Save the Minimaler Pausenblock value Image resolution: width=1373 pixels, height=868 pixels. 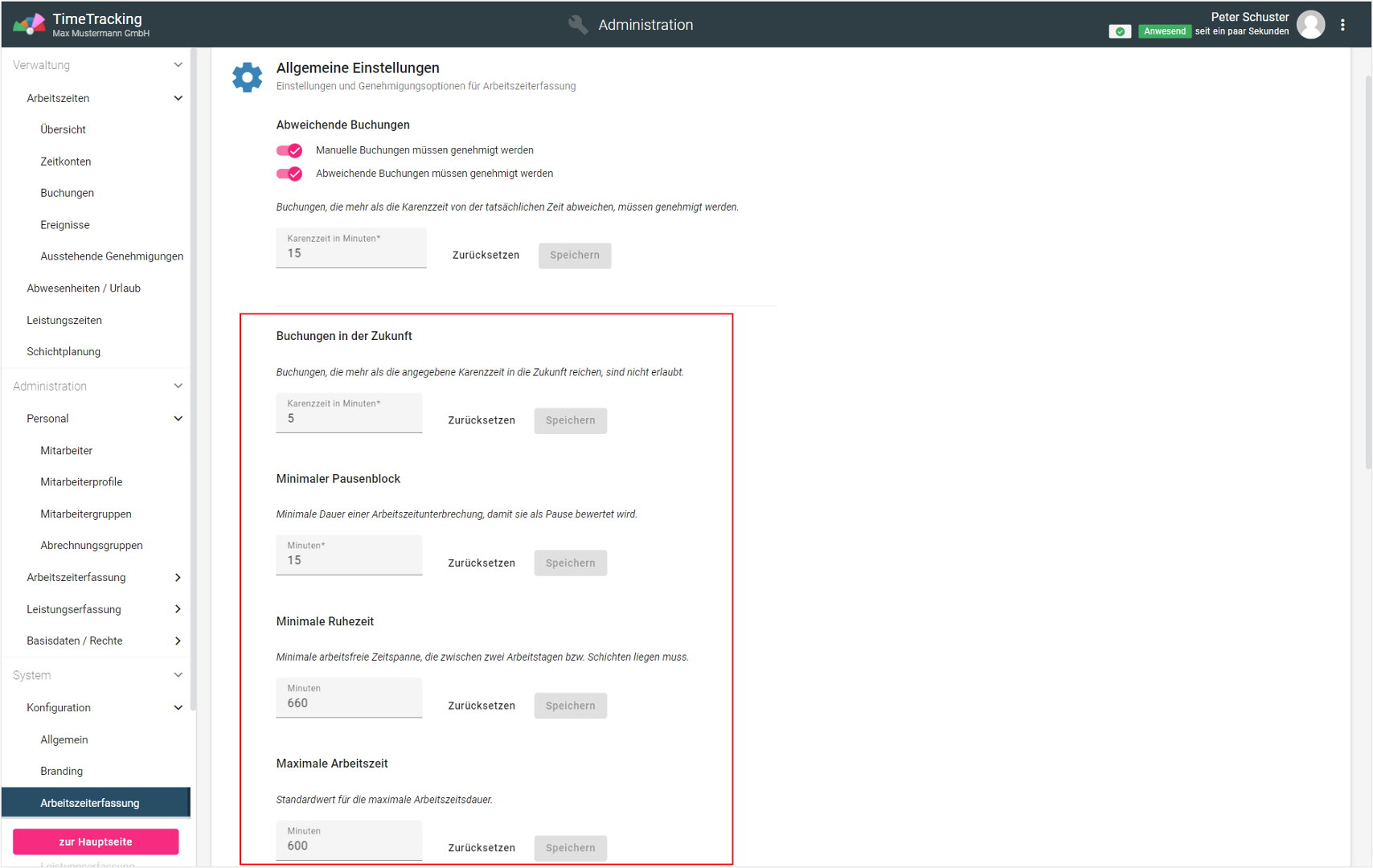click(571, 563)
